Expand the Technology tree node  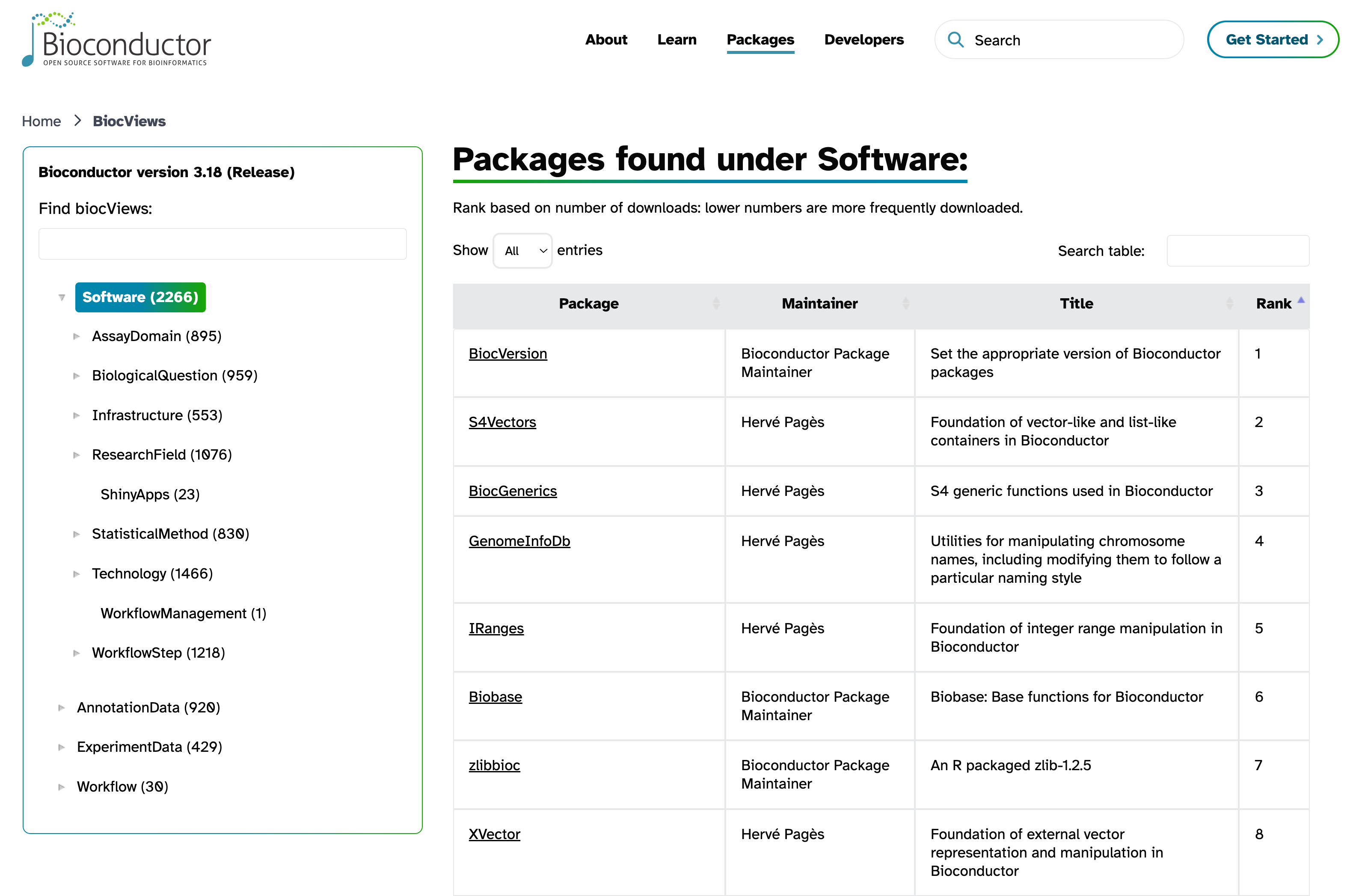(77, 574)
